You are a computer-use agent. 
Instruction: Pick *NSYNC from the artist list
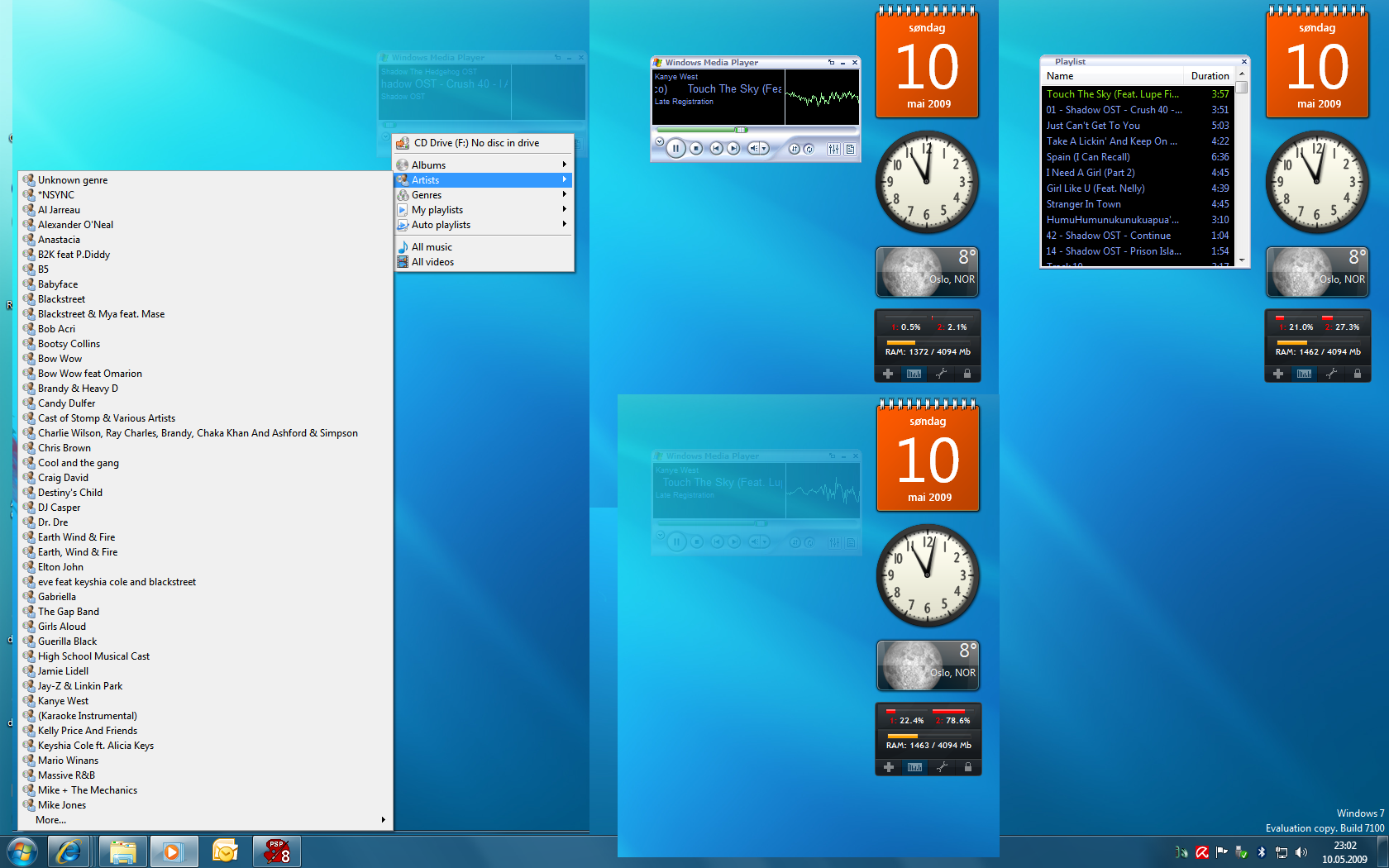coord(205,195)
